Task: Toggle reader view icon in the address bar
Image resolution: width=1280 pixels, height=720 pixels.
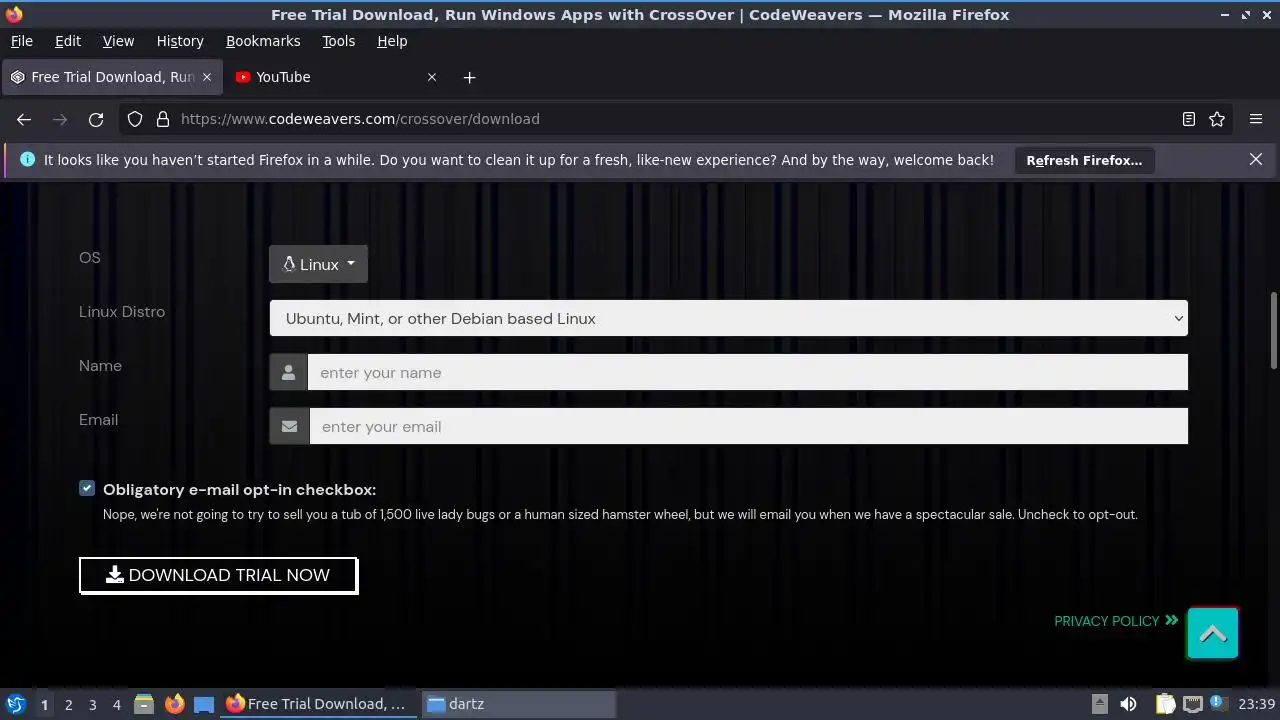Action: (1189, 119)
